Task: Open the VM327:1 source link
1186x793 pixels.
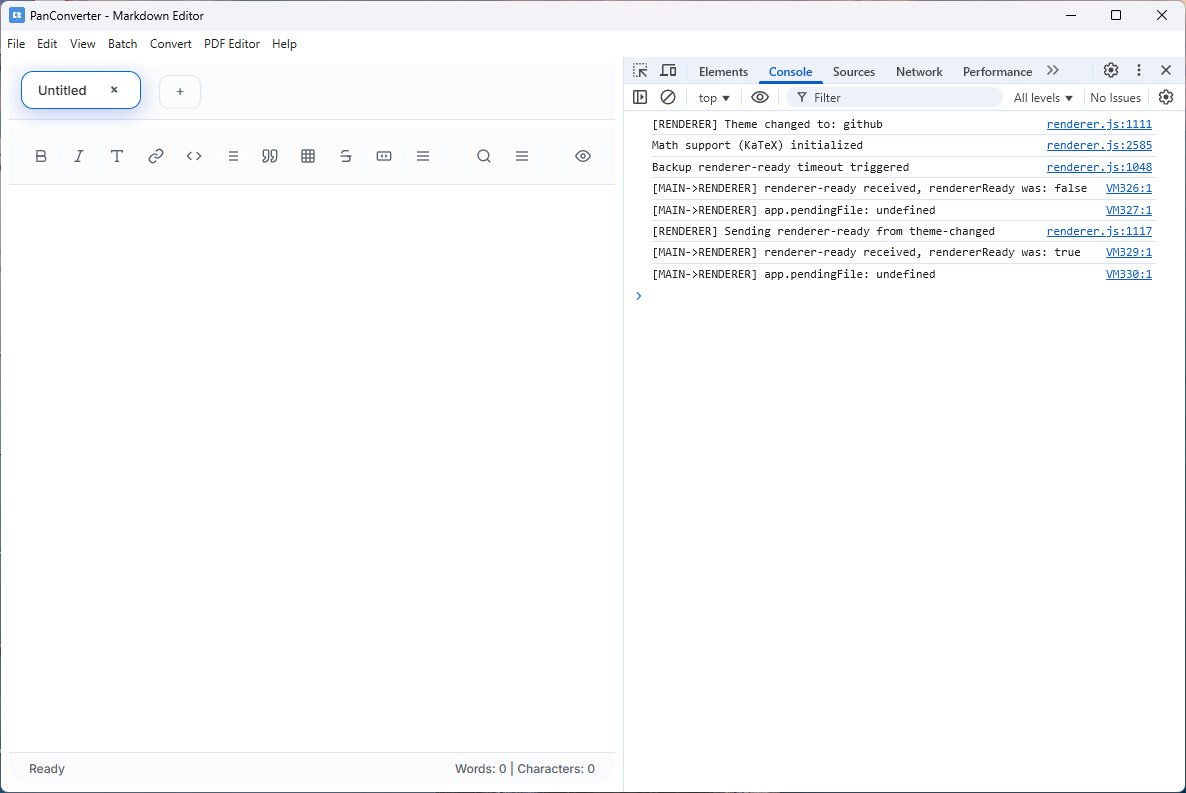Action: (x=1129, y=210)
